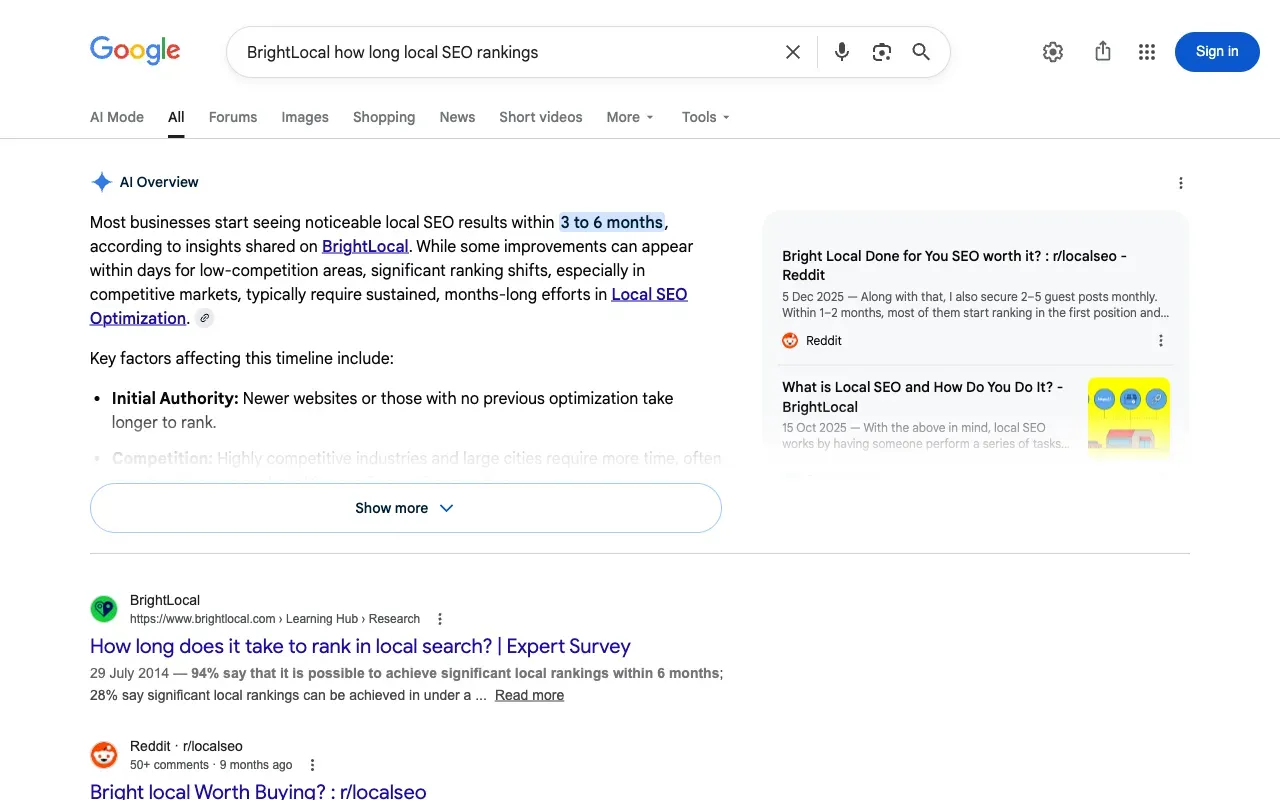Click '50+ comments' text under Reddit result
The image size is (1280, 800).
click(169, 765)
